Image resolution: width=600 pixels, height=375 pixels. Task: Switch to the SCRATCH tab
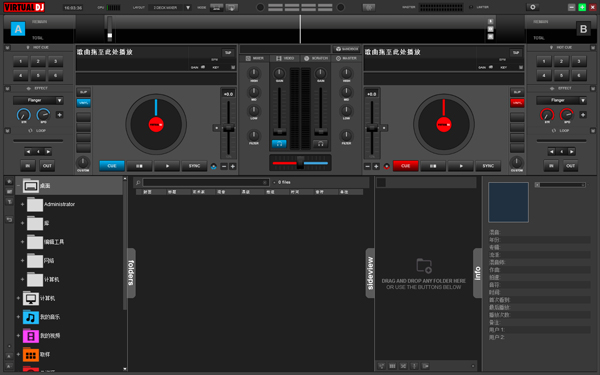316,58
